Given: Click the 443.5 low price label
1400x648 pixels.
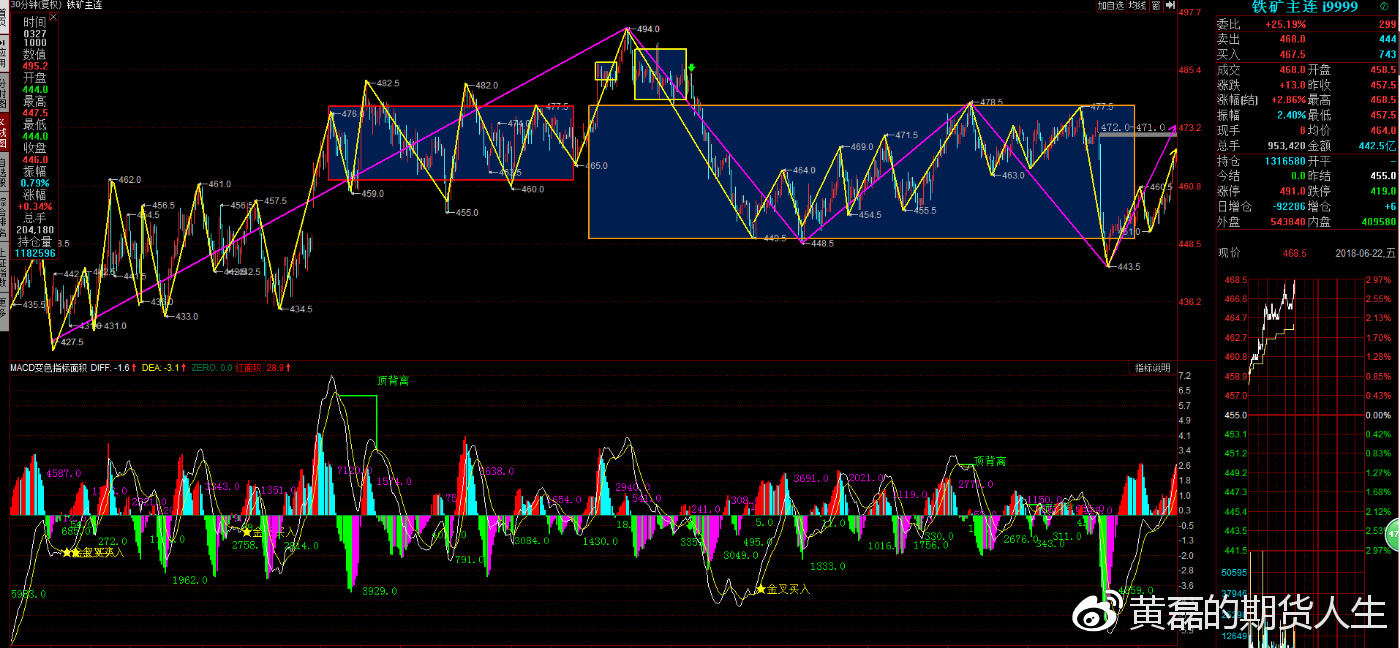Looking at the screenshot, I should [x=1128, y=267].
